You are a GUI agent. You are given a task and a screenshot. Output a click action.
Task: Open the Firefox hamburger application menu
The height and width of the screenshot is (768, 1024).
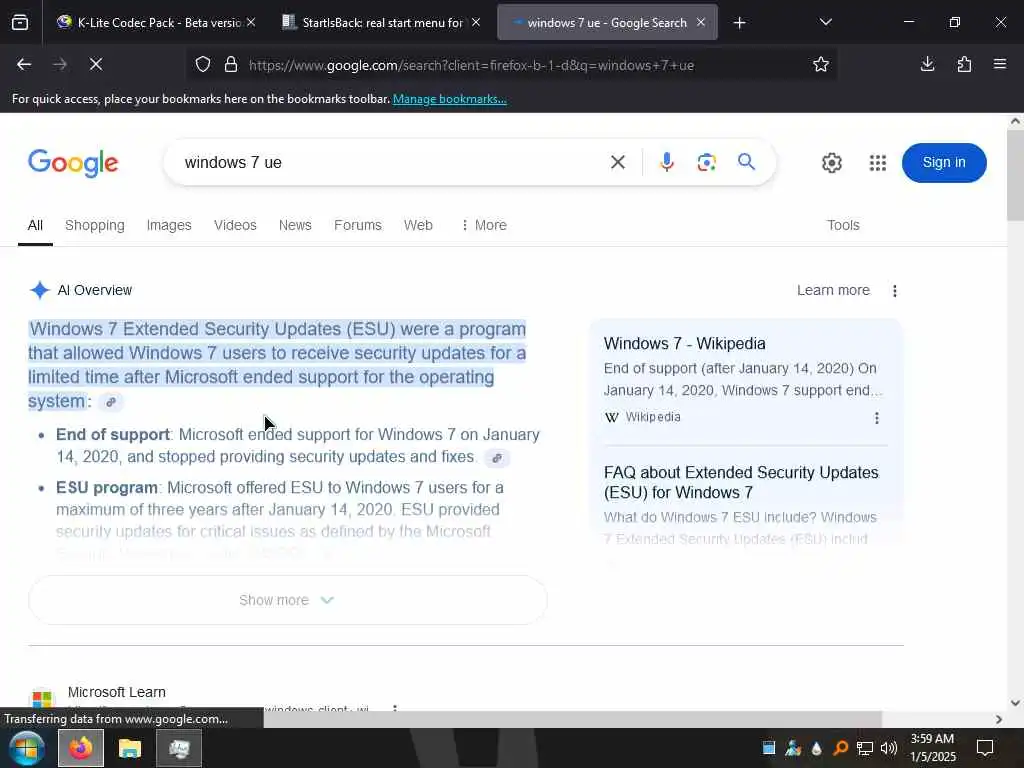[999, 64]
